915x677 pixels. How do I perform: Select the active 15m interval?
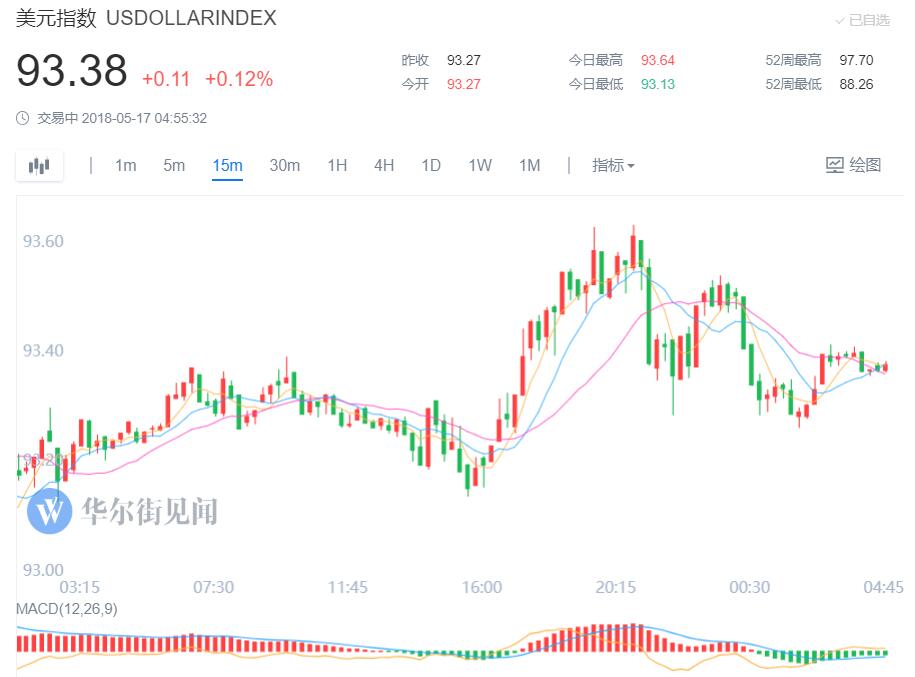pyautogui.click(x=227, y=165)
